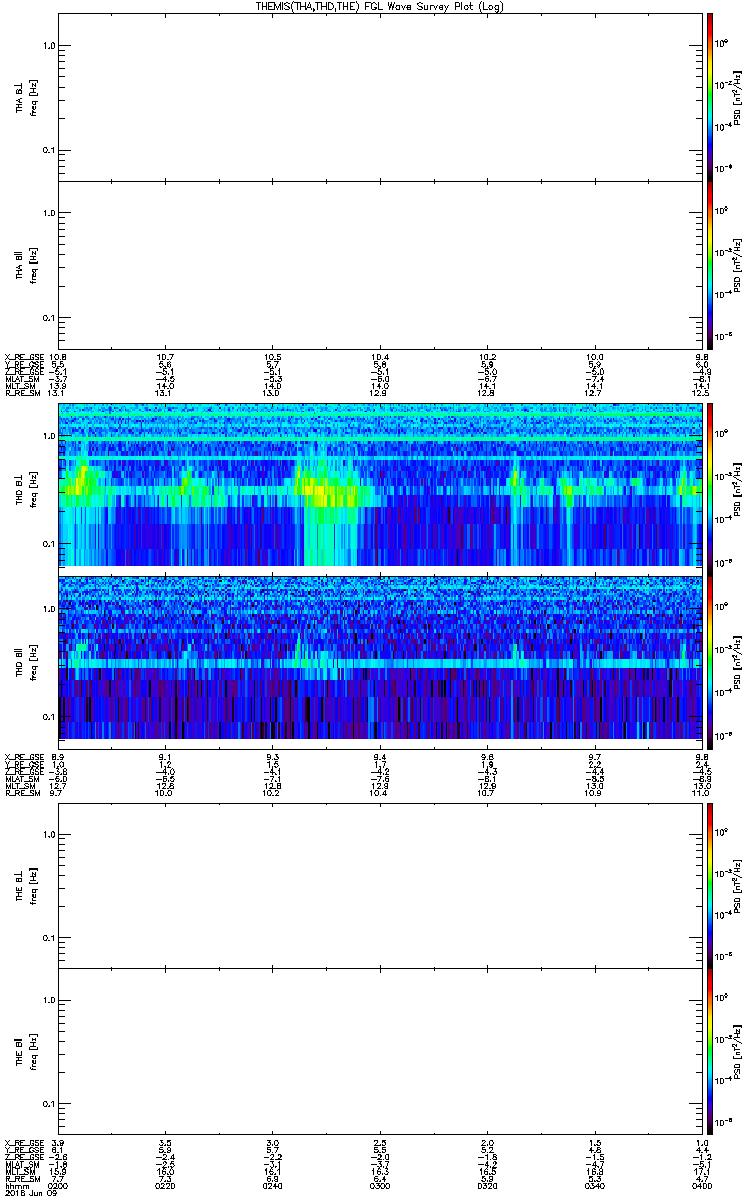The image size is (750, 1200).
Task: Click the 'PSD [nT²/Hz]' label beside THA BL colorbar
Action: click(738, 97)
